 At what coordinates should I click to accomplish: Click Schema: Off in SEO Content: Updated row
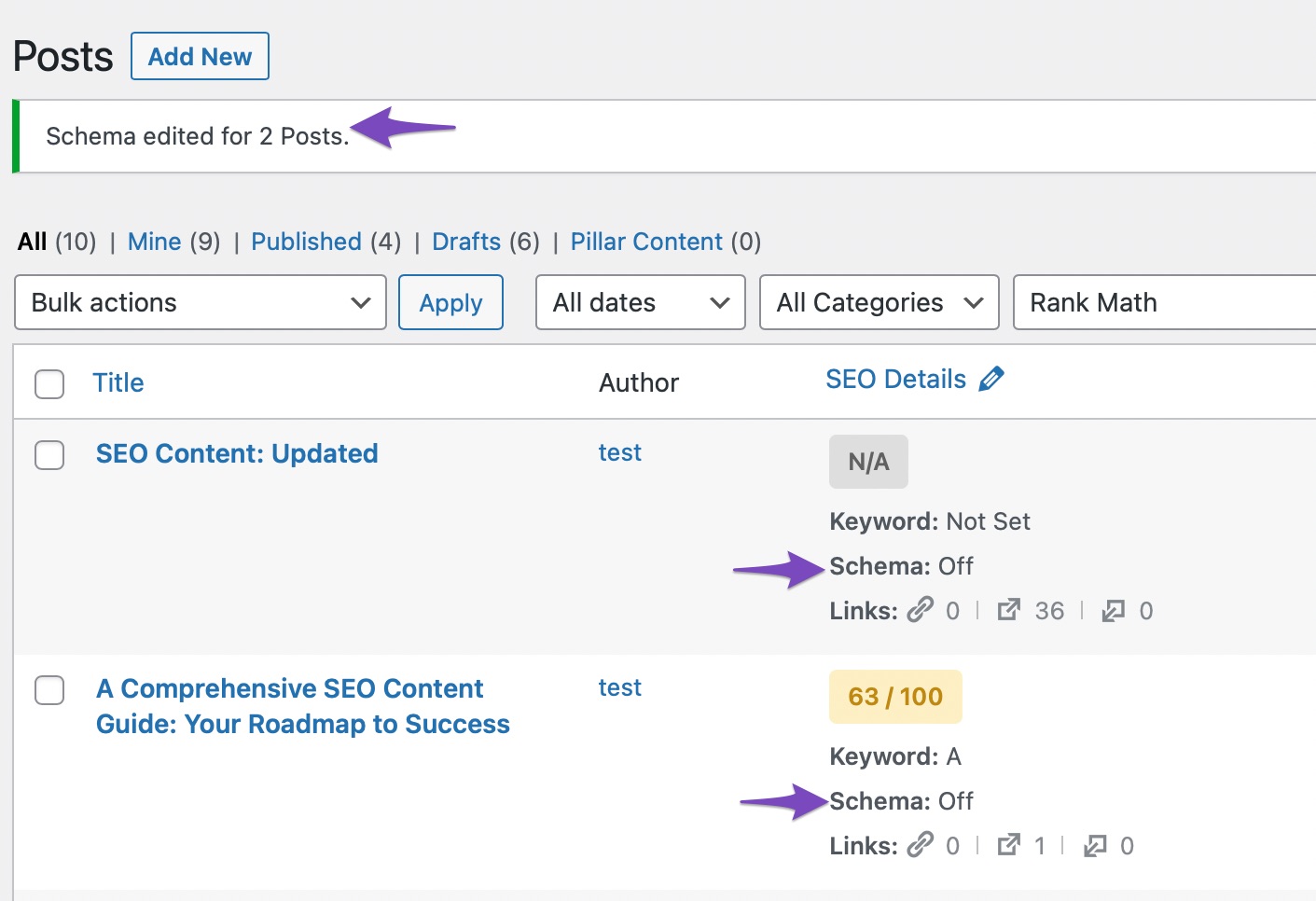pyautogui.click(x=902, y=566)
